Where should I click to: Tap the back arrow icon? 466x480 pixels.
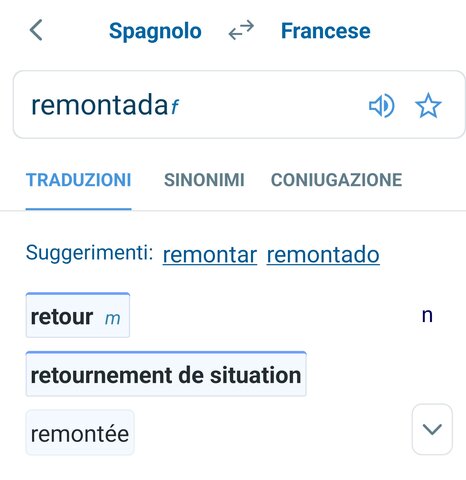(36, 30)
